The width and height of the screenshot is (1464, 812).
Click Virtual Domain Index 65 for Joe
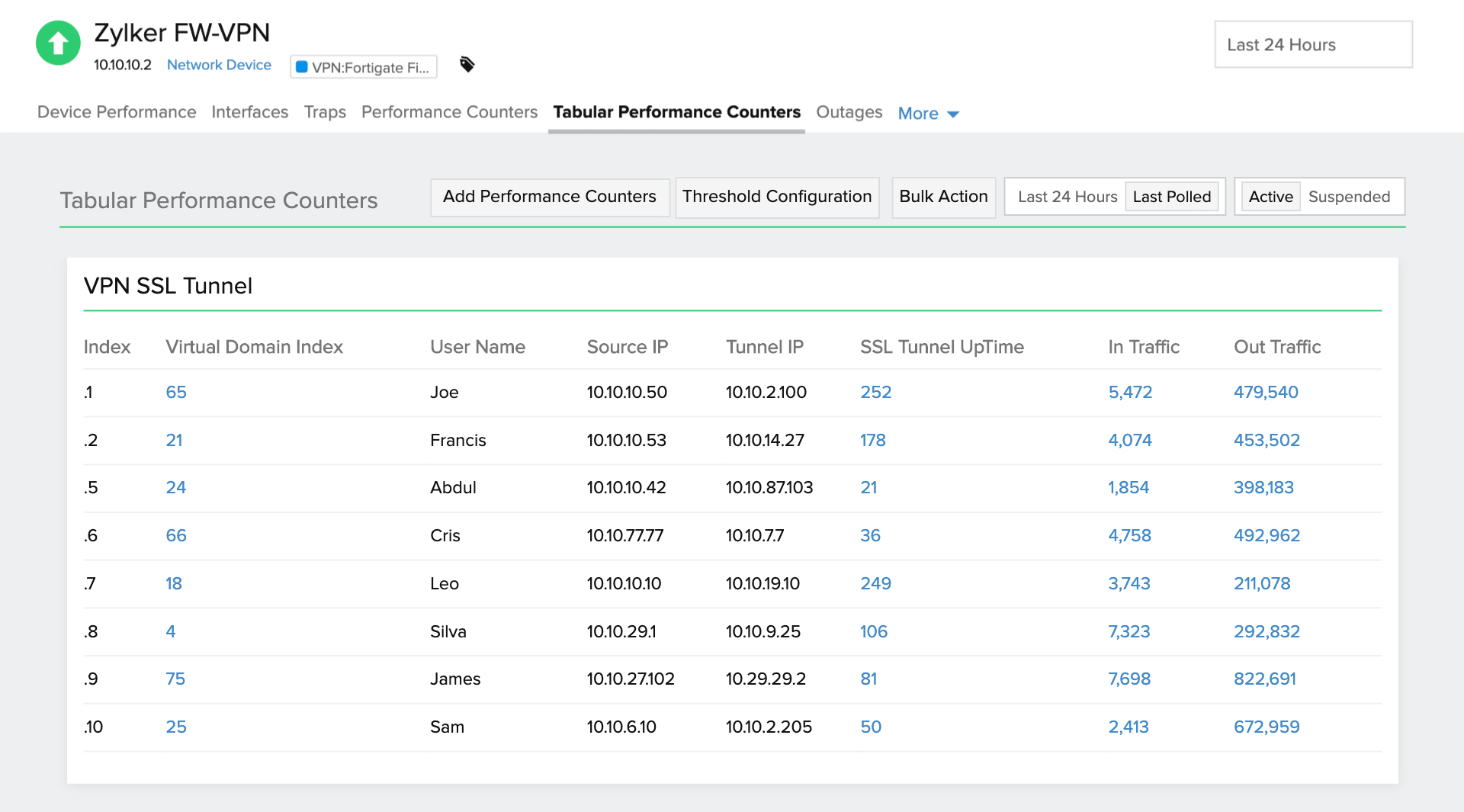click(x=176, y=393)
